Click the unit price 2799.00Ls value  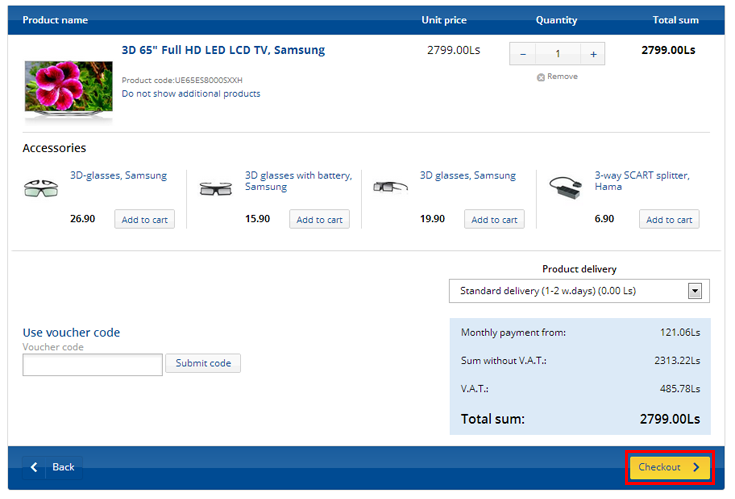point(453,50)
